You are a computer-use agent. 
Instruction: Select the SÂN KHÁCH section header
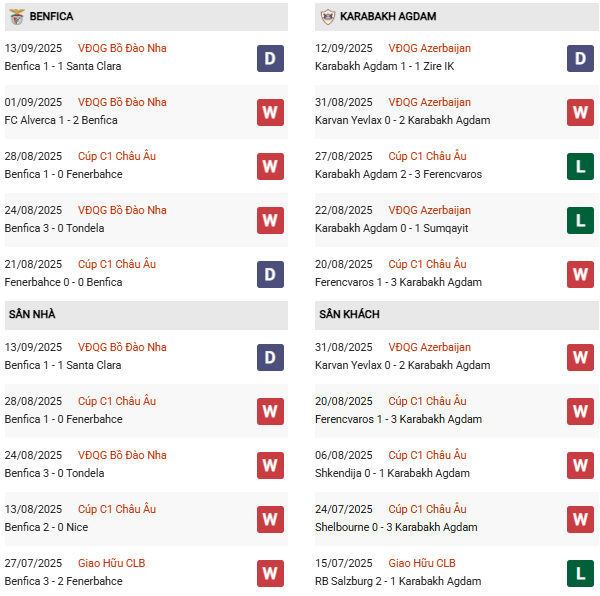349,315
